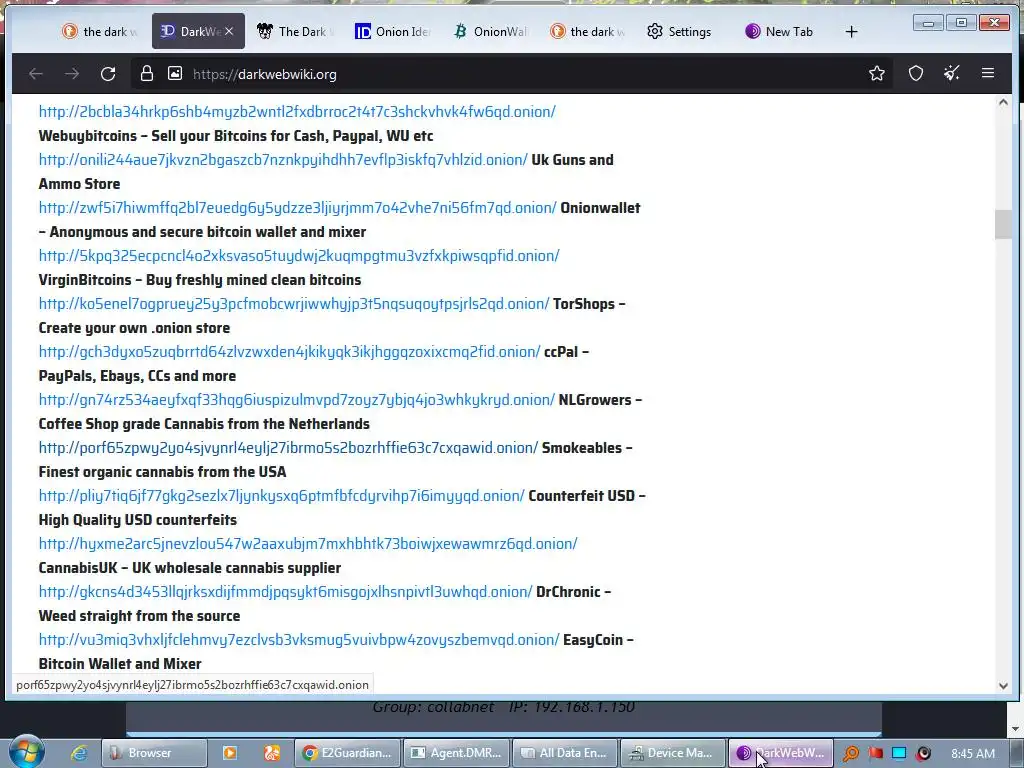Screen dimensions: 1024x768
Task: Click the New Identity broom icon
Action: (952, 74)
